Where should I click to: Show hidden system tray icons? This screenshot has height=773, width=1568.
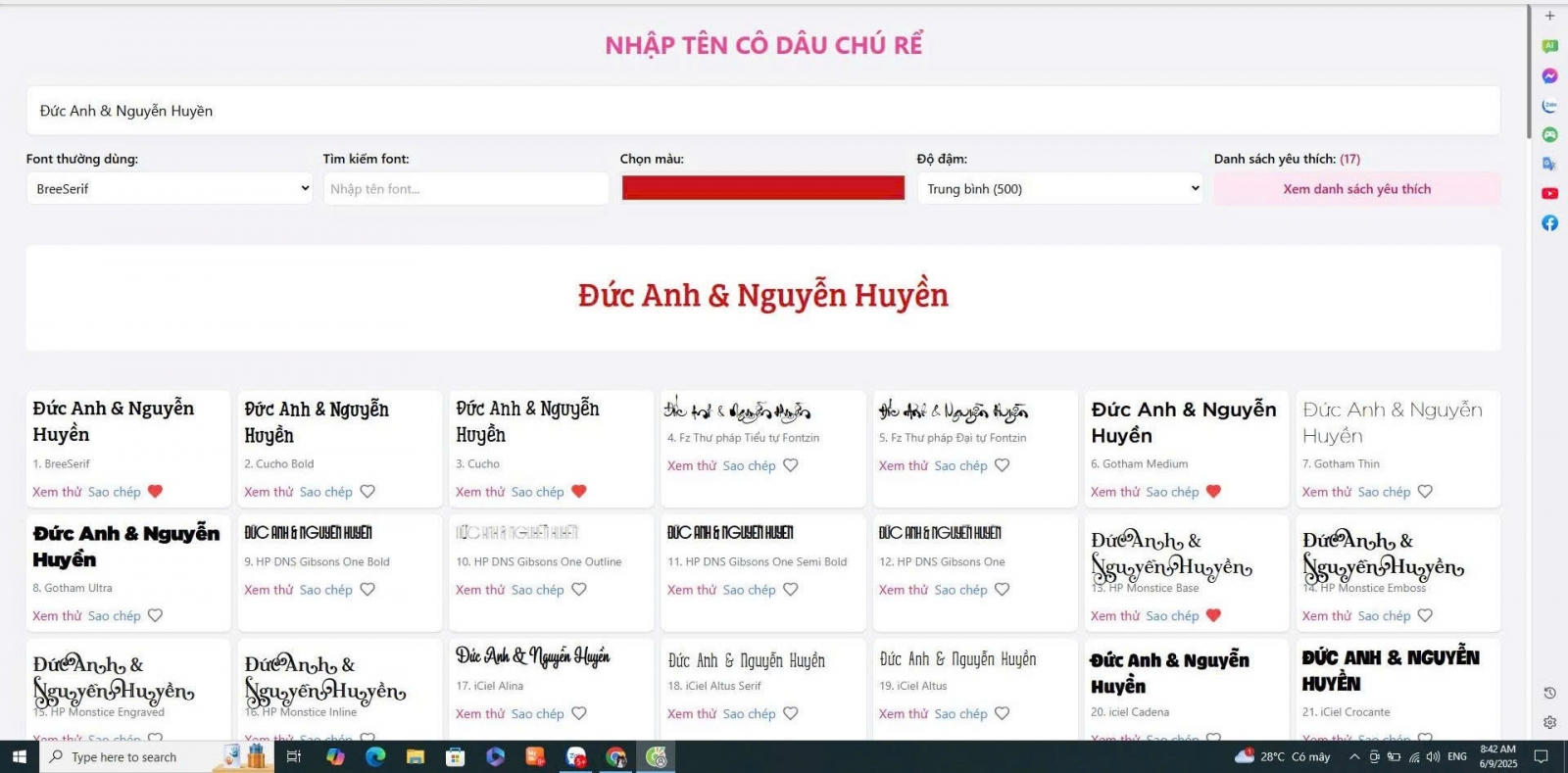pos(1353,756)
